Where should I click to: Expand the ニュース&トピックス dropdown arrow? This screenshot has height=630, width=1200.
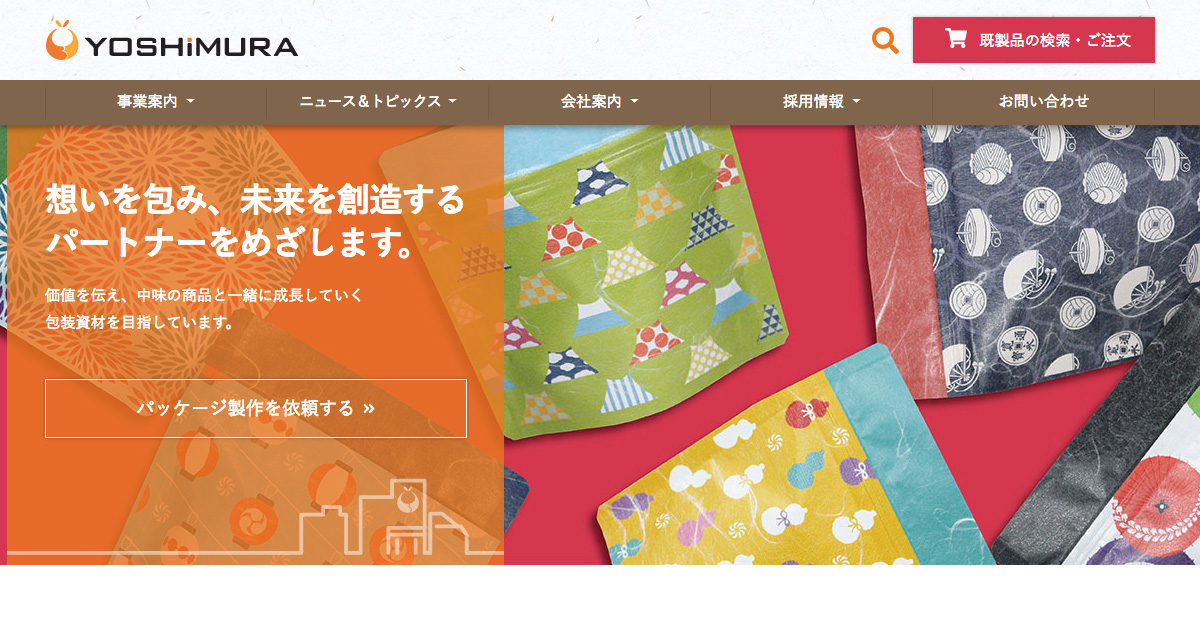click(x=452, y=101)
